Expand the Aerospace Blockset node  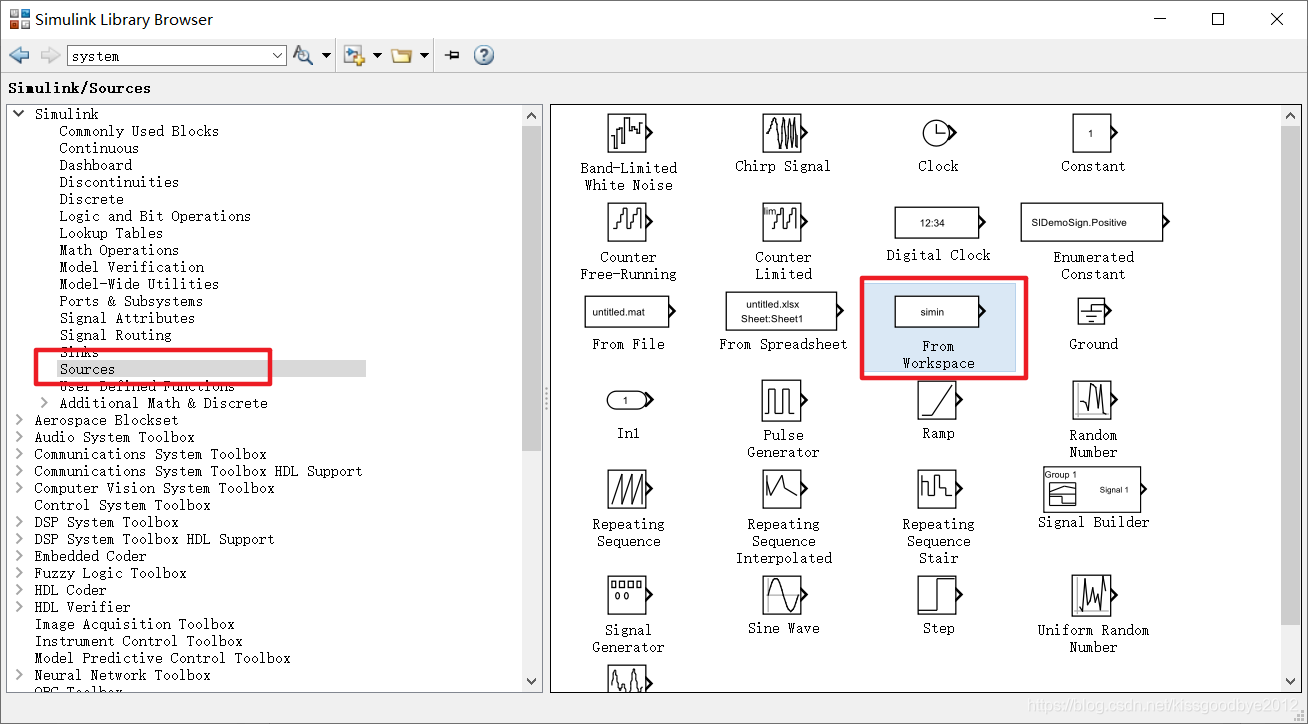tap(19, 420)
